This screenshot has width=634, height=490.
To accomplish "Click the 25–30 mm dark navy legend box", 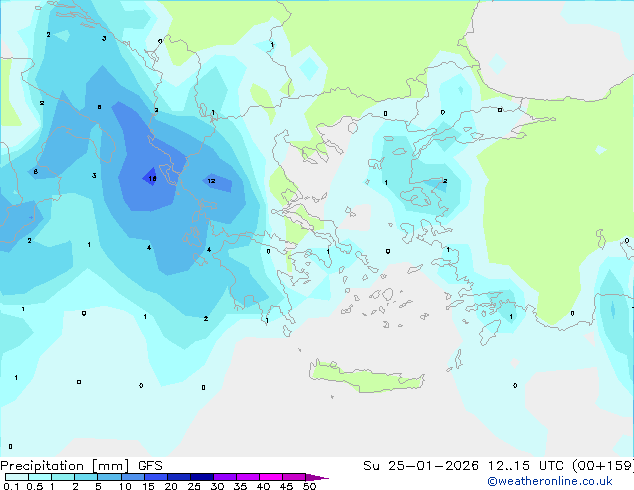I will tap(202, 477).
